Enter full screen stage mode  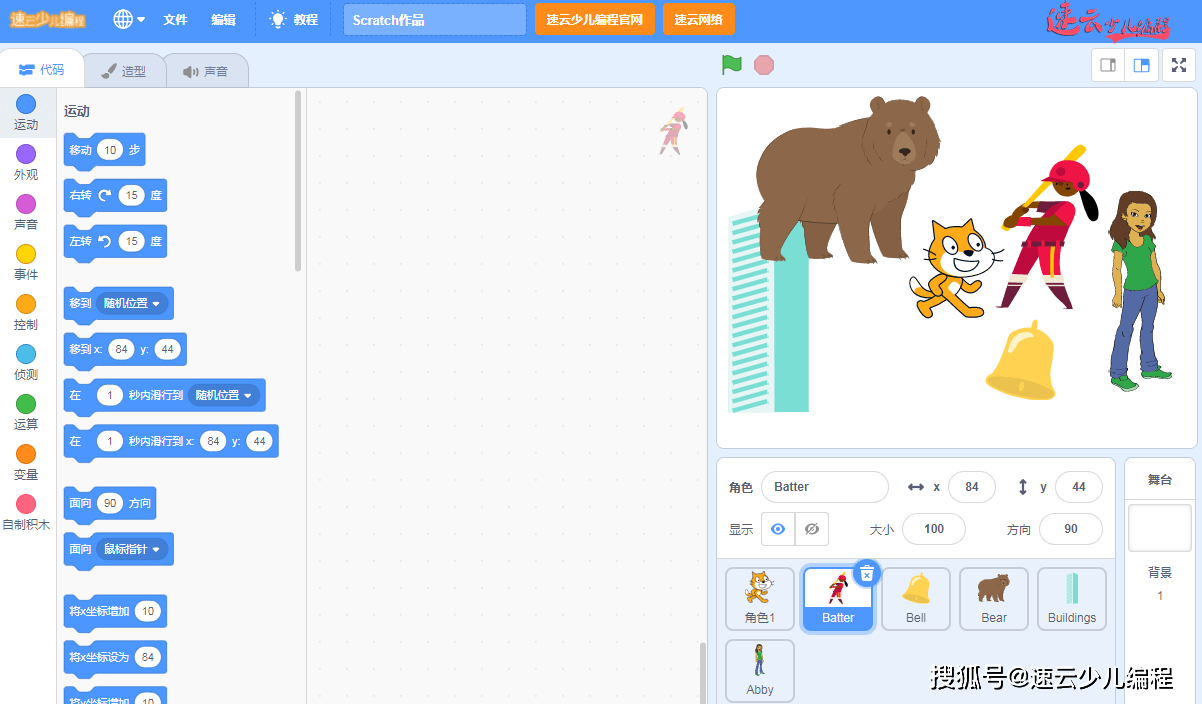click(x=1179, y=65)
